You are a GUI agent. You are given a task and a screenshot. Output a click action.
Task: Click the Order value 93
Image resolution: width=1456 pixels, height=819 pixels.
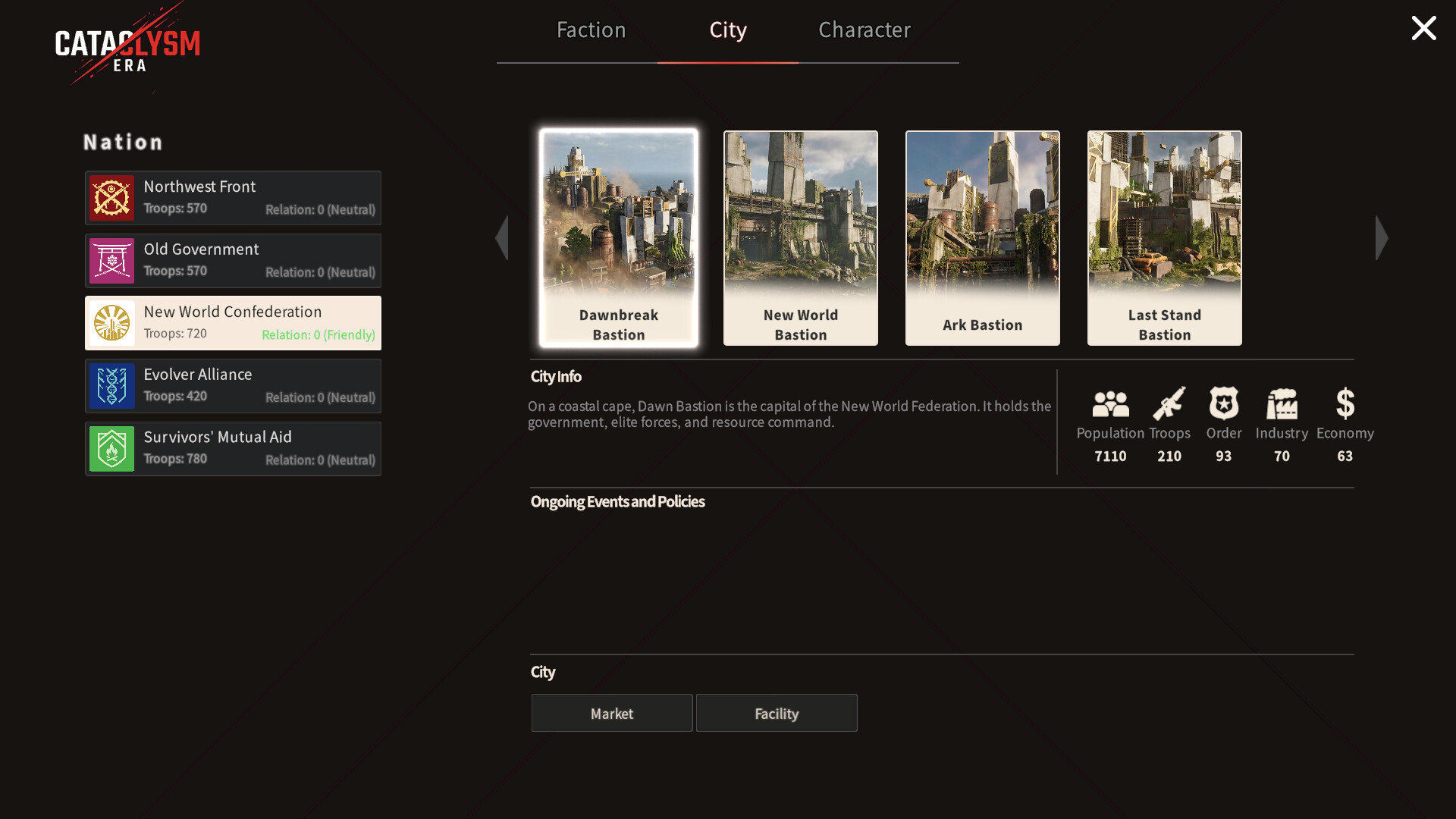[x=1224, y=457]
